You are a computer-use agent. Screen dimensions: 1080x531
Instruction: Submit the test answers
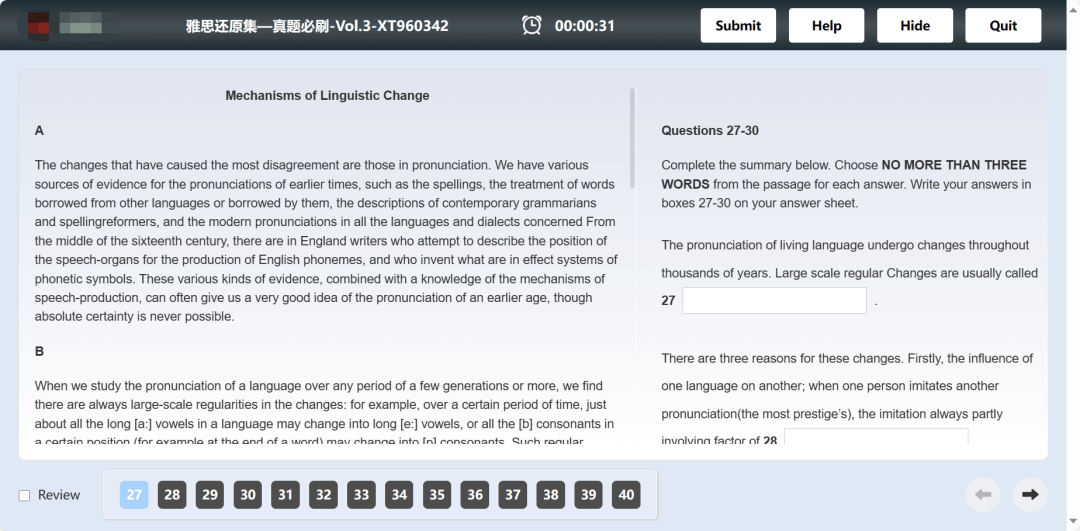tap(738, 25)
